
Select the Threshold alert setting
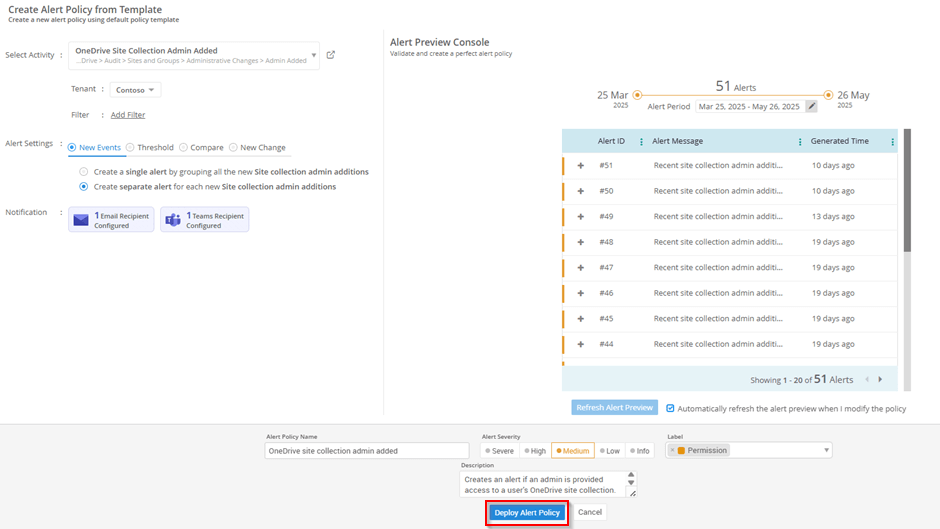[x=149, y=148]
